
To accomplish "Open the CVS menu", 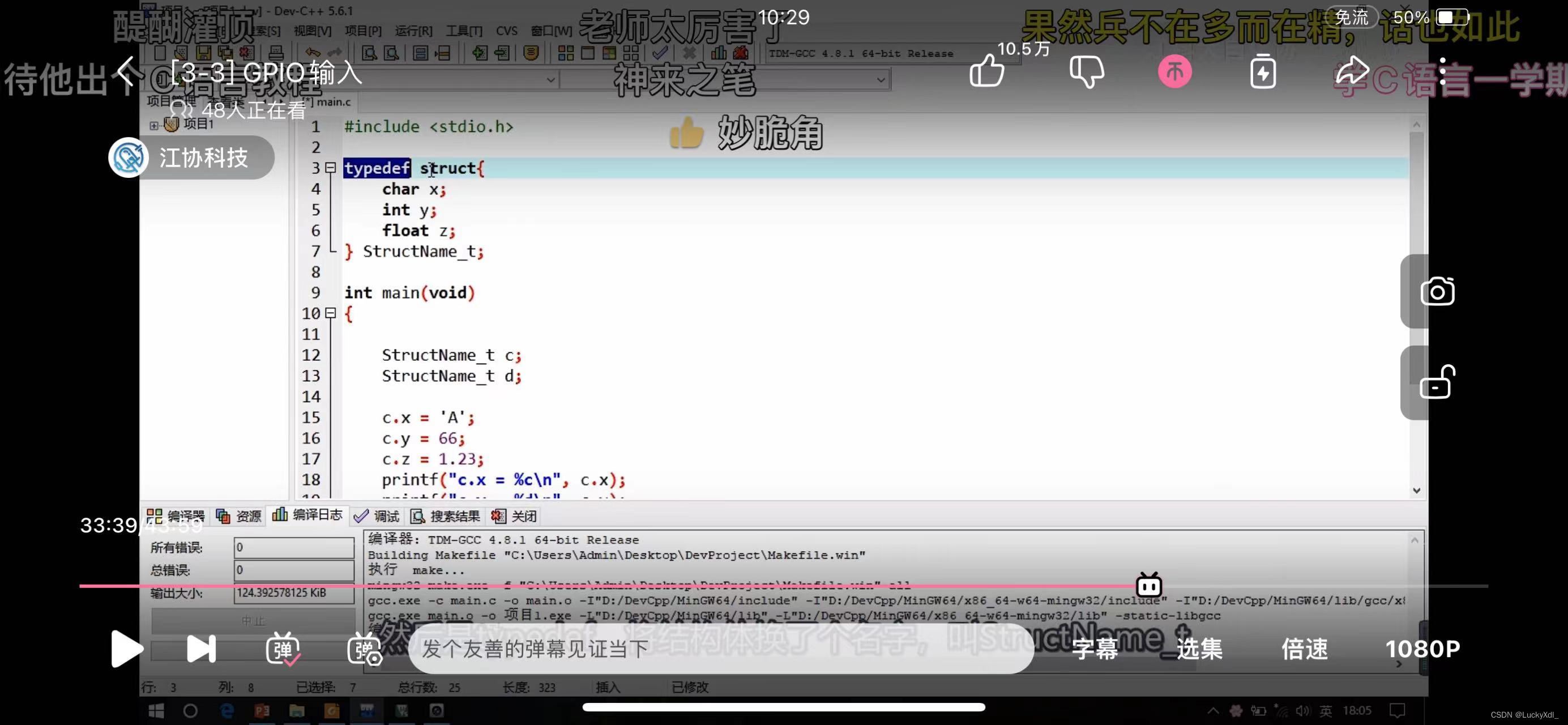I will (506, 31).
